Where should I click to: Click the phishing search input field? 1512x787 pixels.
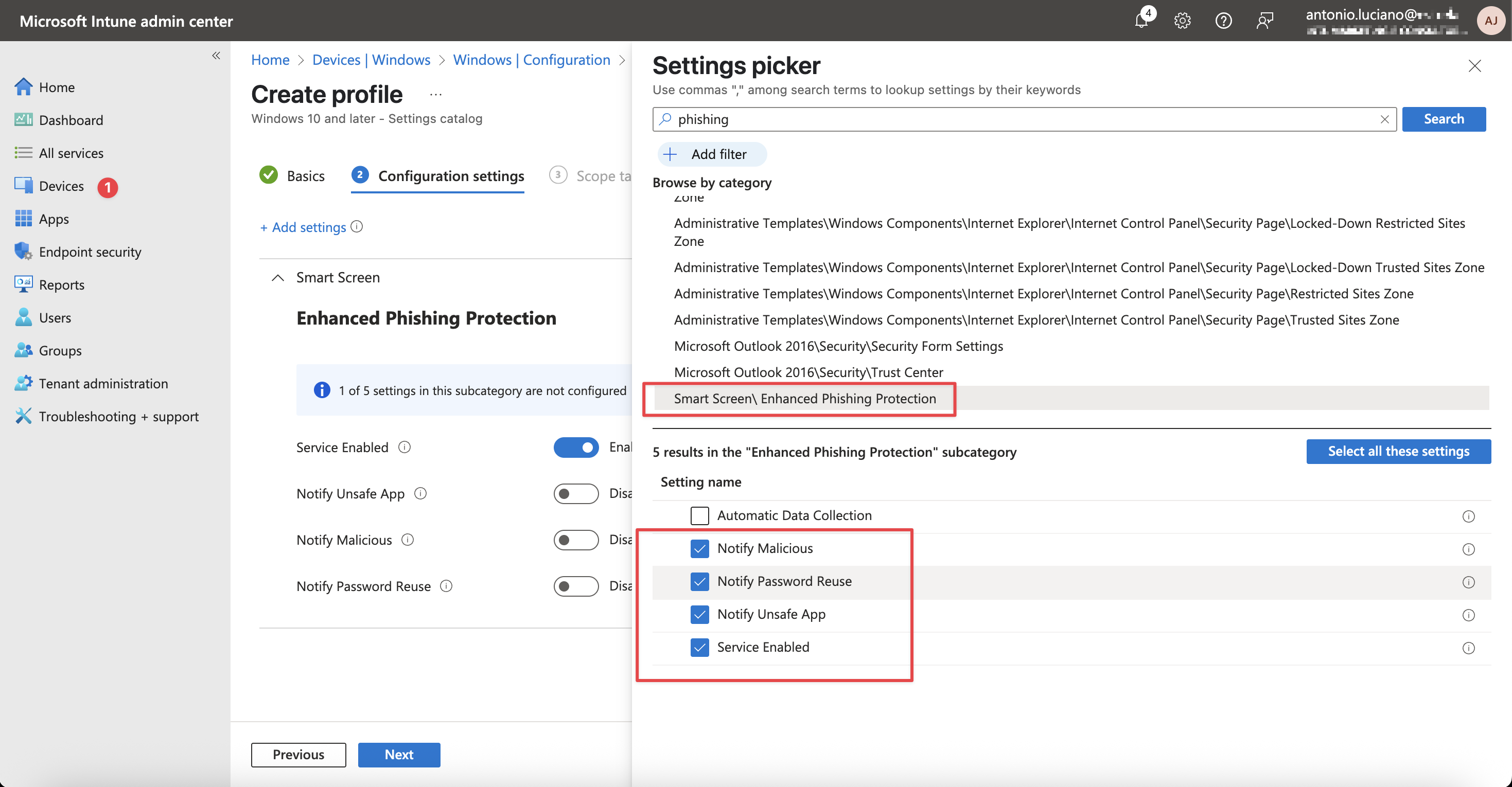(1024, 118)
